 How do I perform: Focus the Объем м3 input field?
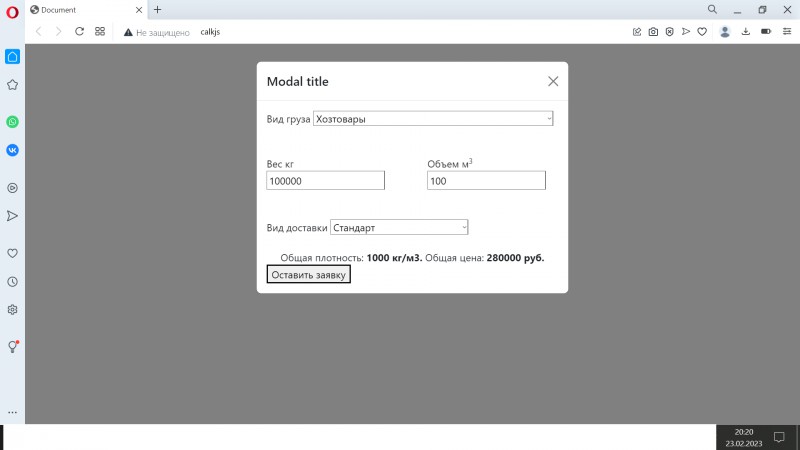[x=486, y=181]
